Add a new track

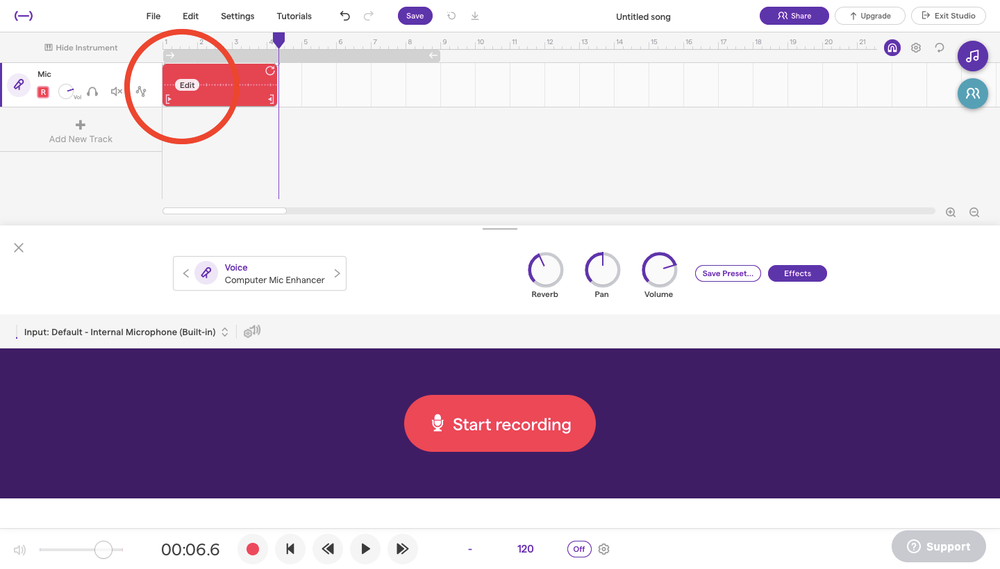tap(80, 131)
